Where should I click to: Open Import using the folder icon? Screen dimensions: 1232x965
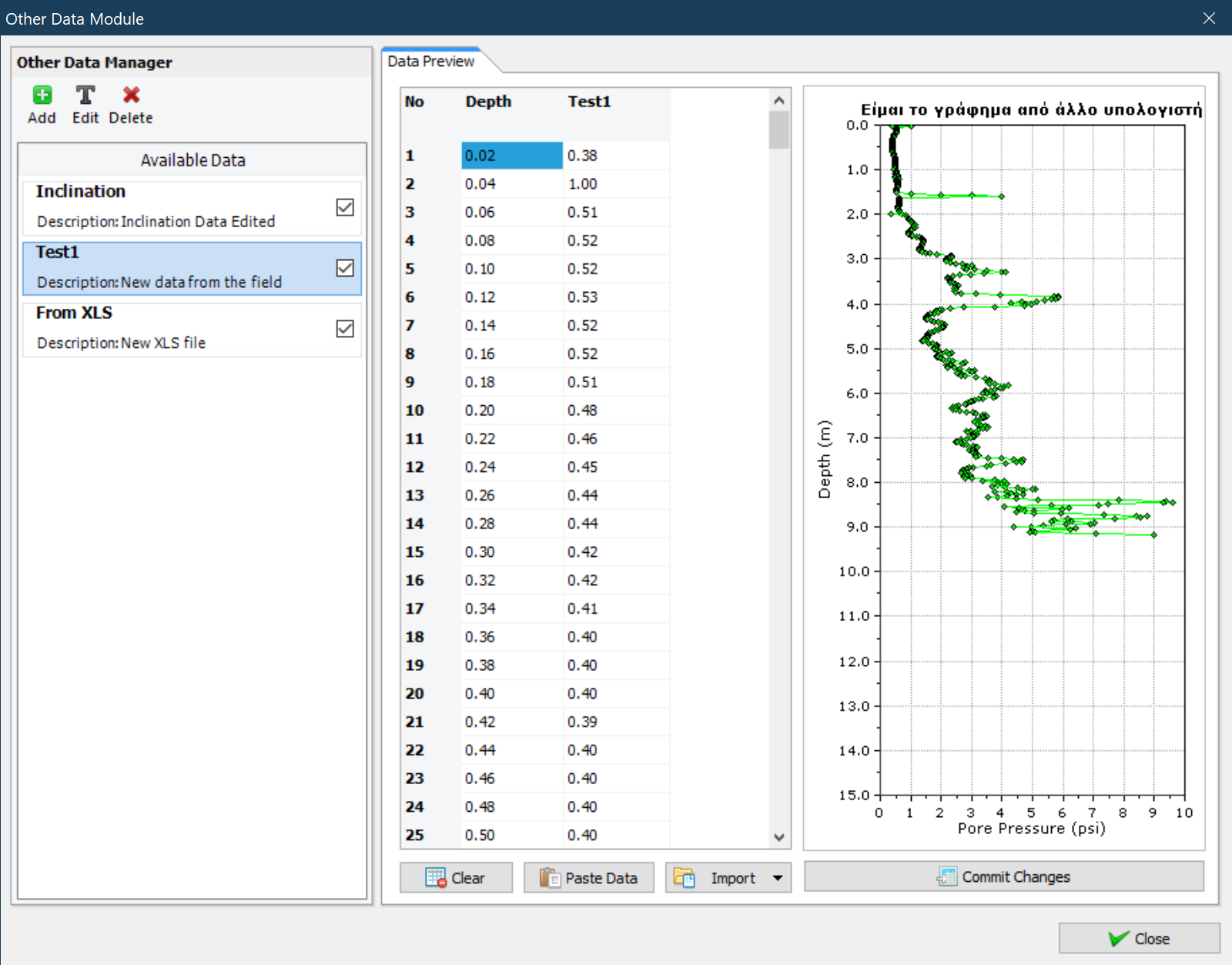685,877
